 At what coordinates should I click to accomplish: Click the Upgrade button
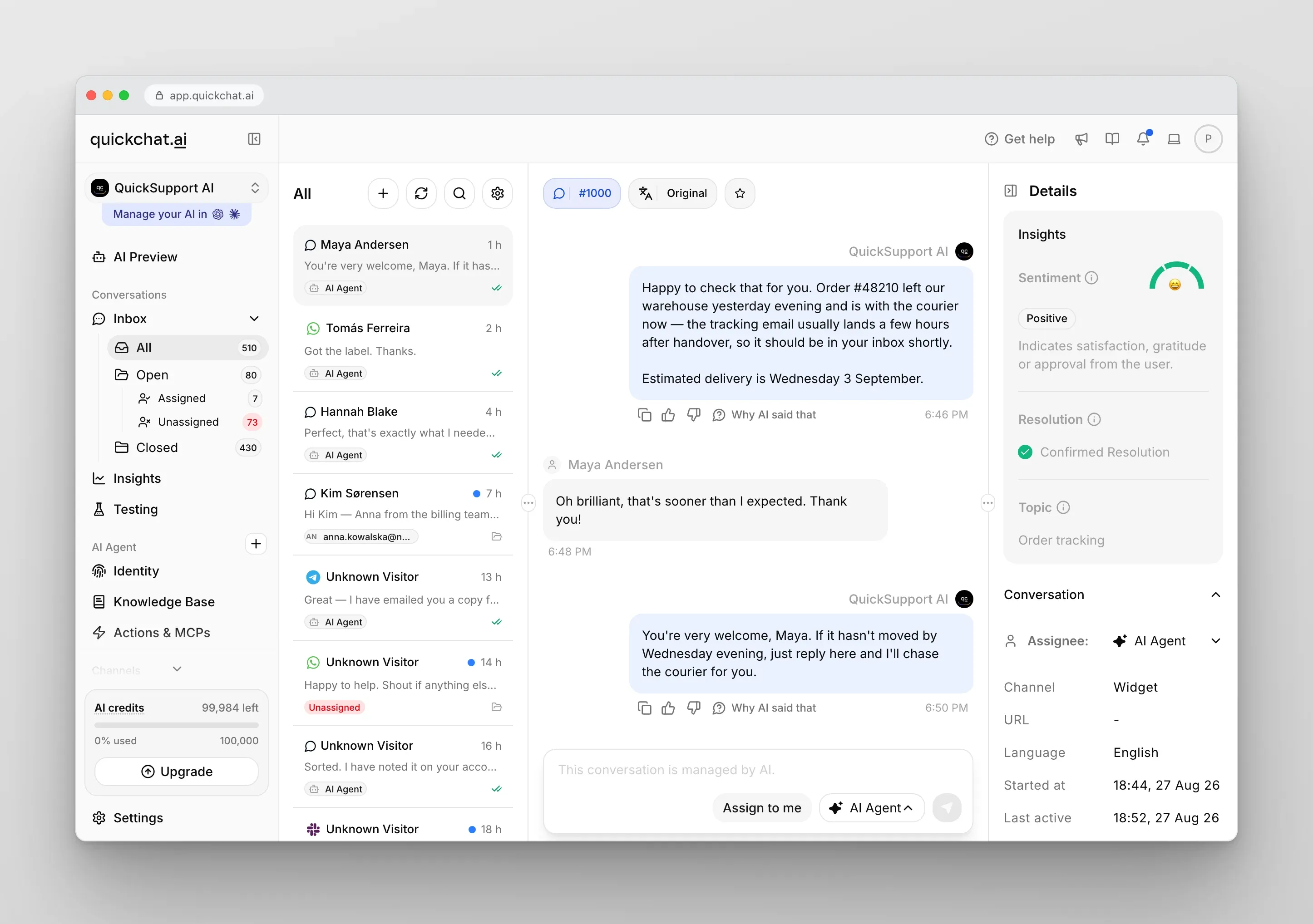(x=176, y=772)
